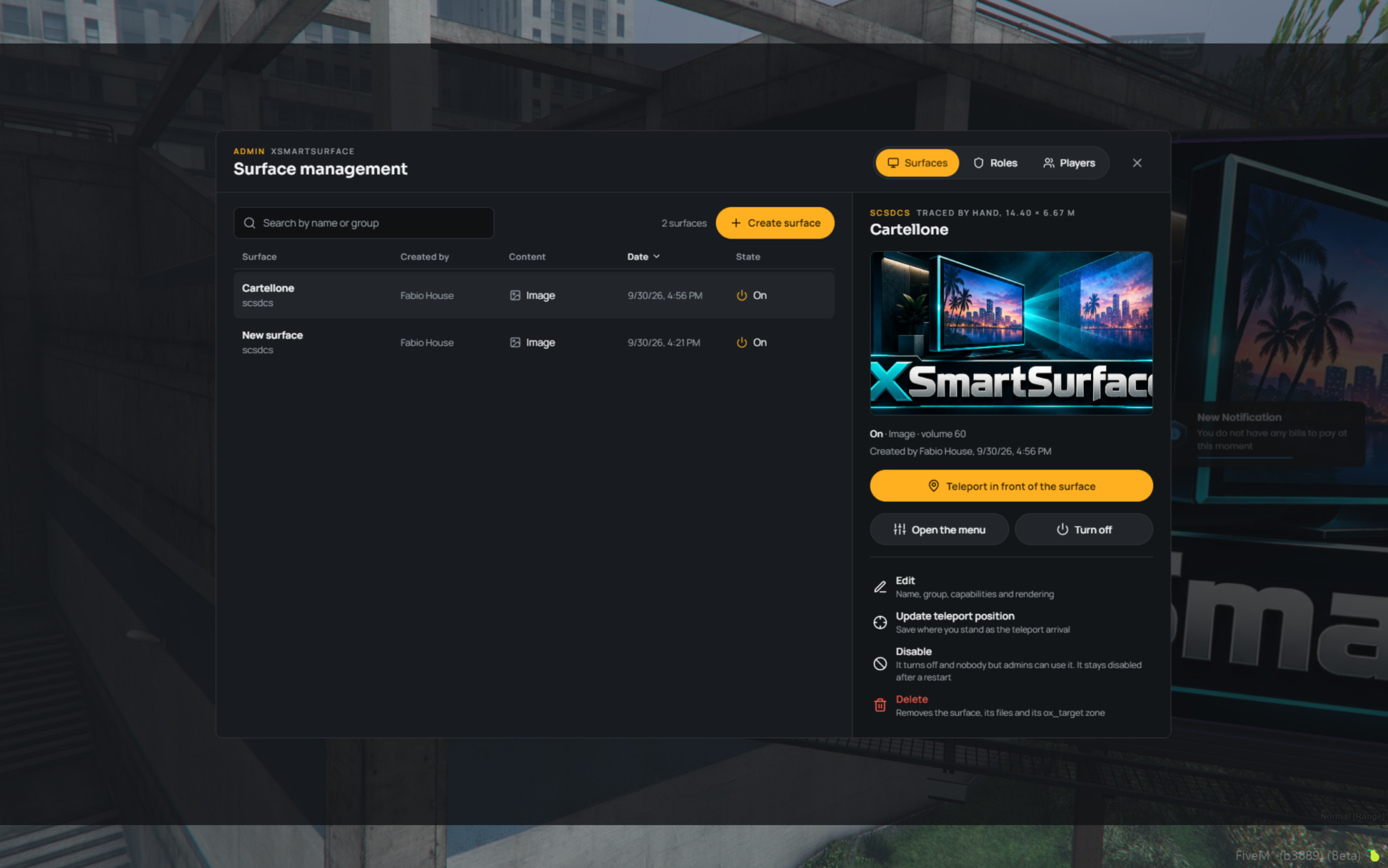The height and width of the screenshot is (868, 1388).
Task: Click Update teleport position crosshair icon
Action: 880,622
